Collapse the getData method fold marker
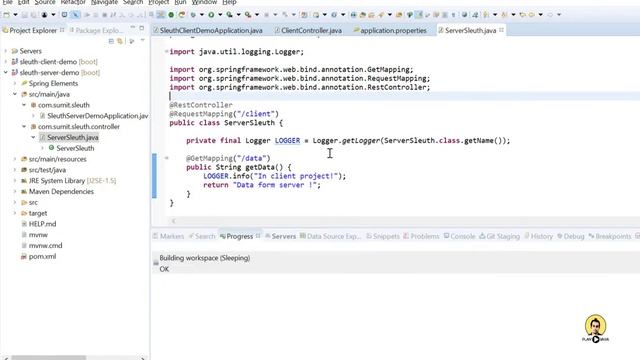The width and height of the screenshot is (640, 360). 166,158
